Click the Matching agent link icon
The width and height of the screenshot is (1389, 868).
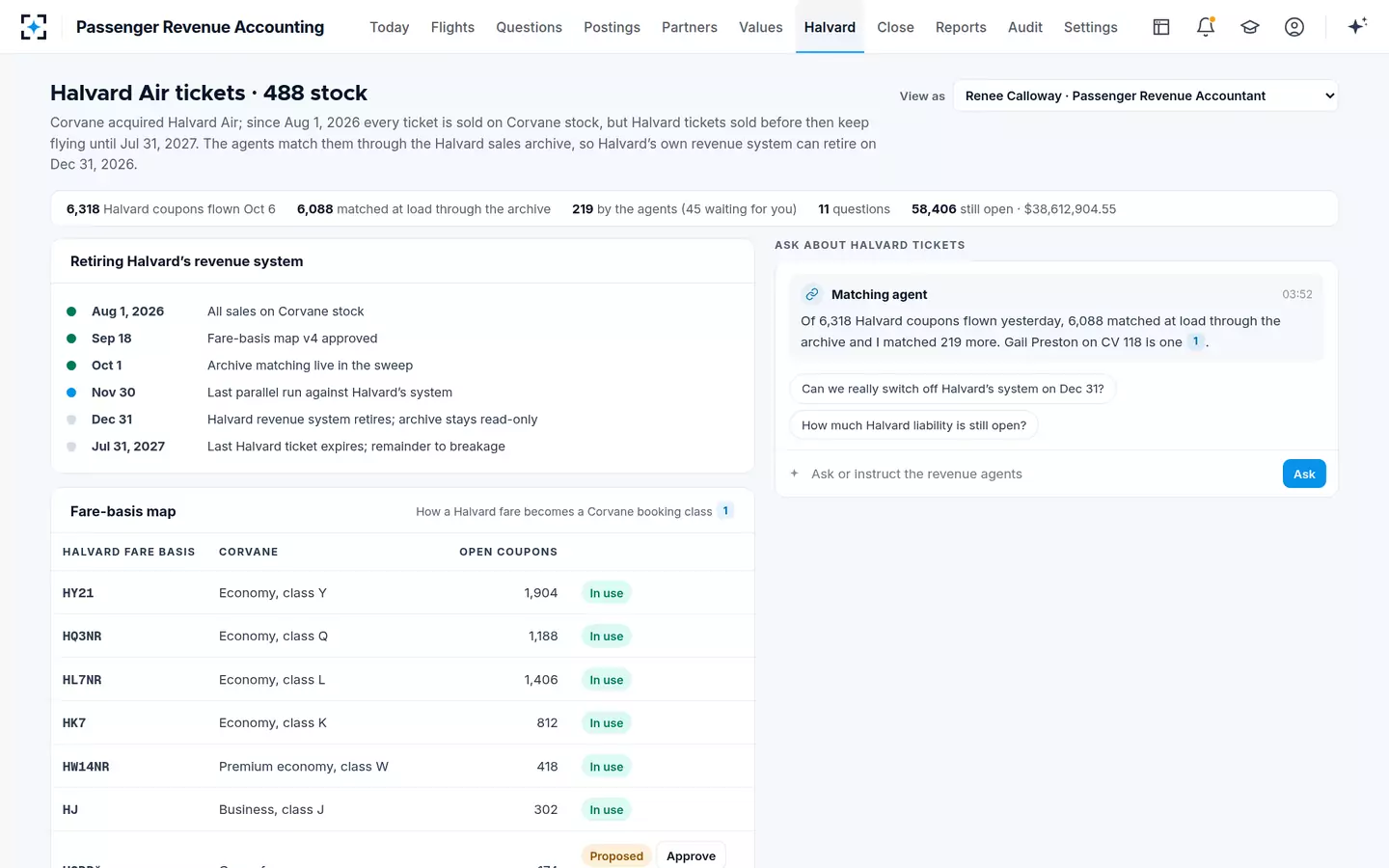pos(812,294)
